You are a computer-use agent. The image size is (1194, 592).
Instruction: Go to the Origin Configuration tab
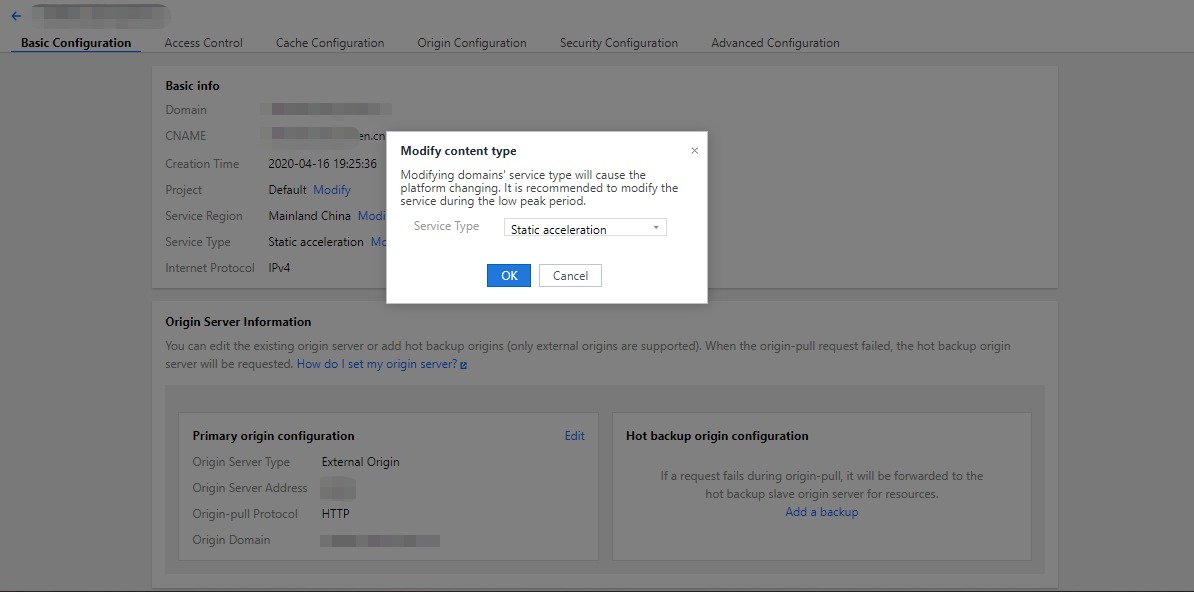(471, 43)
